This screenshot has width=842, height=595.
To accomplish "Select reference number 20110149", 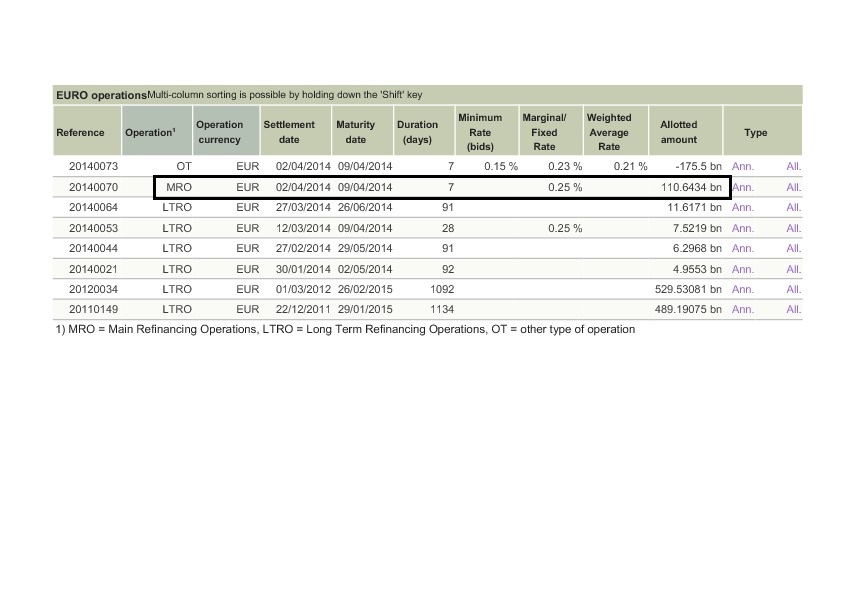I will pos(93,309).
